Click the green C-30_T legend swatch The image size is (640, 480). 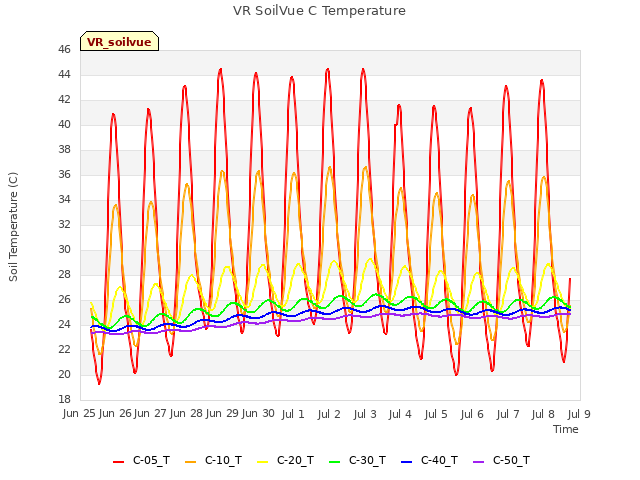tap(334, 462)
